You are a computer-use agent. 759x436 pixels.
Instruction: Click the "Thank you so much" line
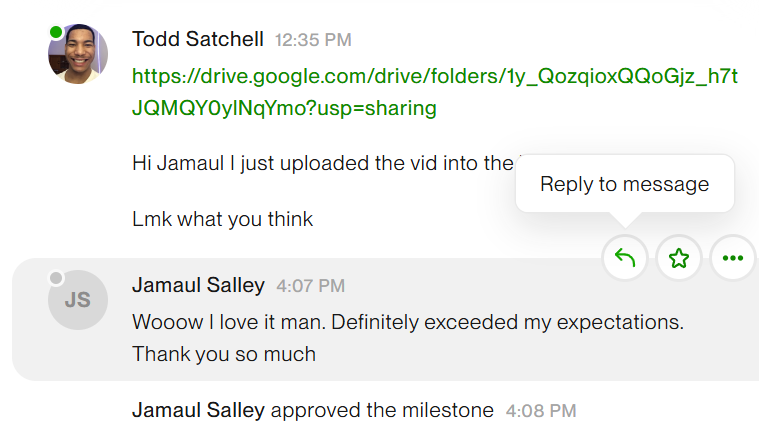click(224, 353)
